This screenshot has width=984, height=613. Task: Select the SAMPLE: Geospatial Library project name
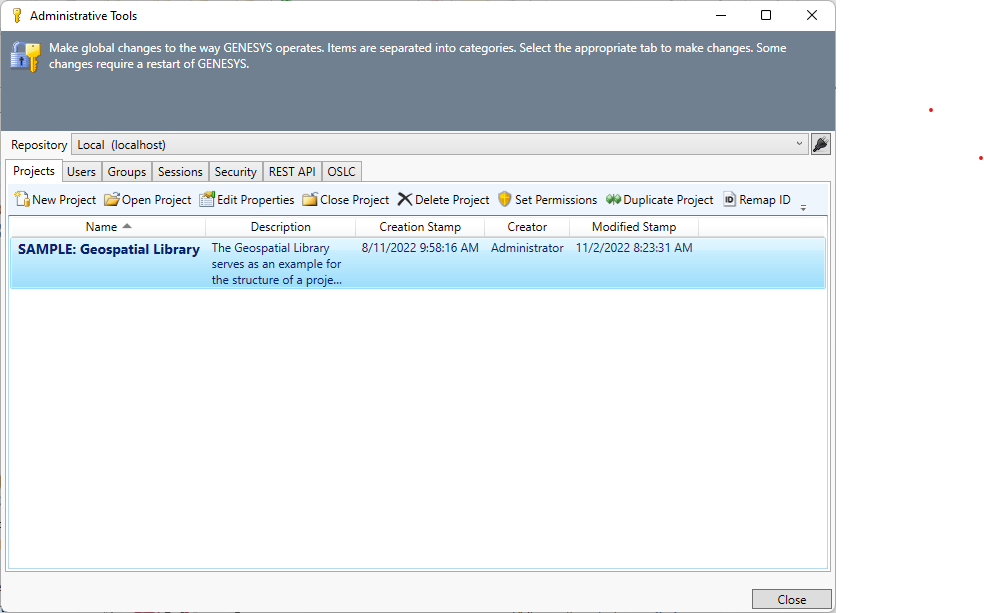point(109,249)
